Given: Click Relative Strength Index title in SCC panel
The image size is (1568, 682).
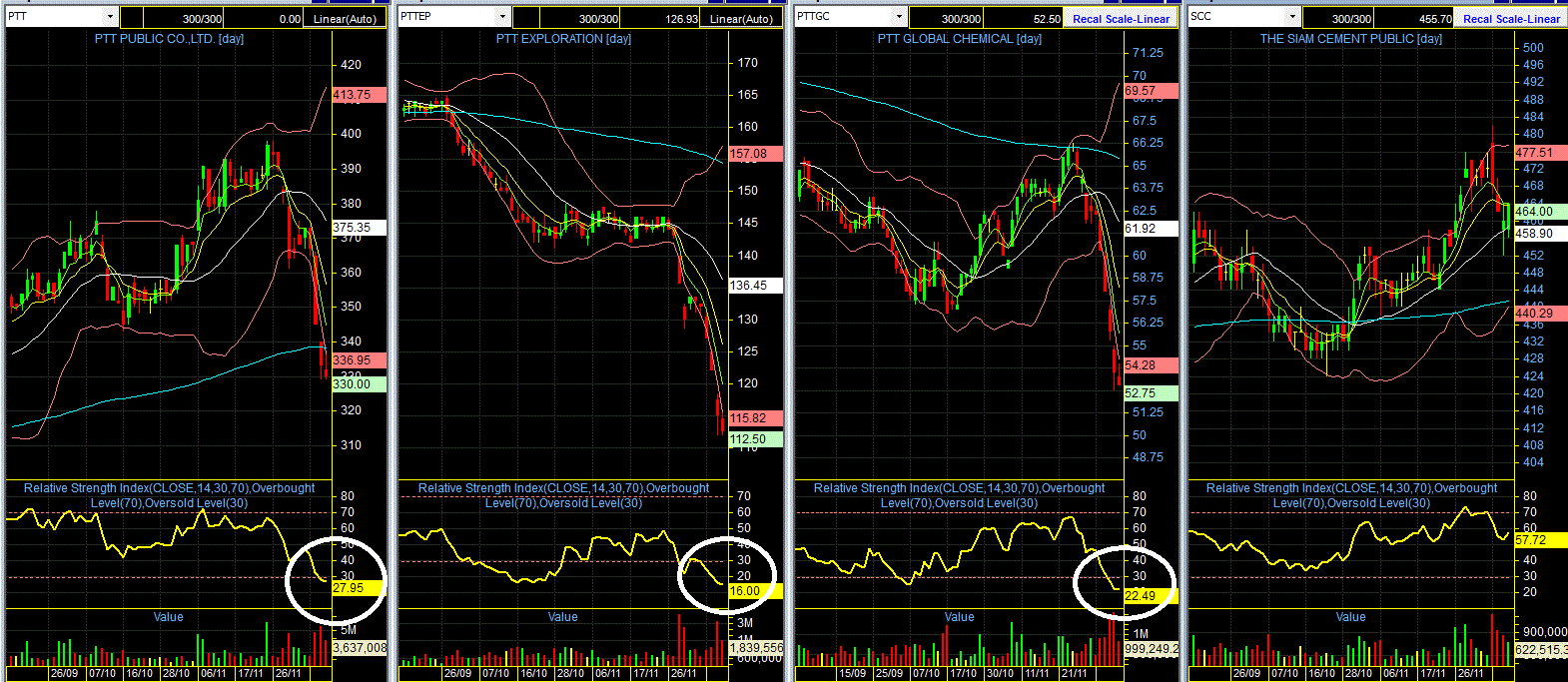Looking at the screenshot, I should pos(1351,495).
